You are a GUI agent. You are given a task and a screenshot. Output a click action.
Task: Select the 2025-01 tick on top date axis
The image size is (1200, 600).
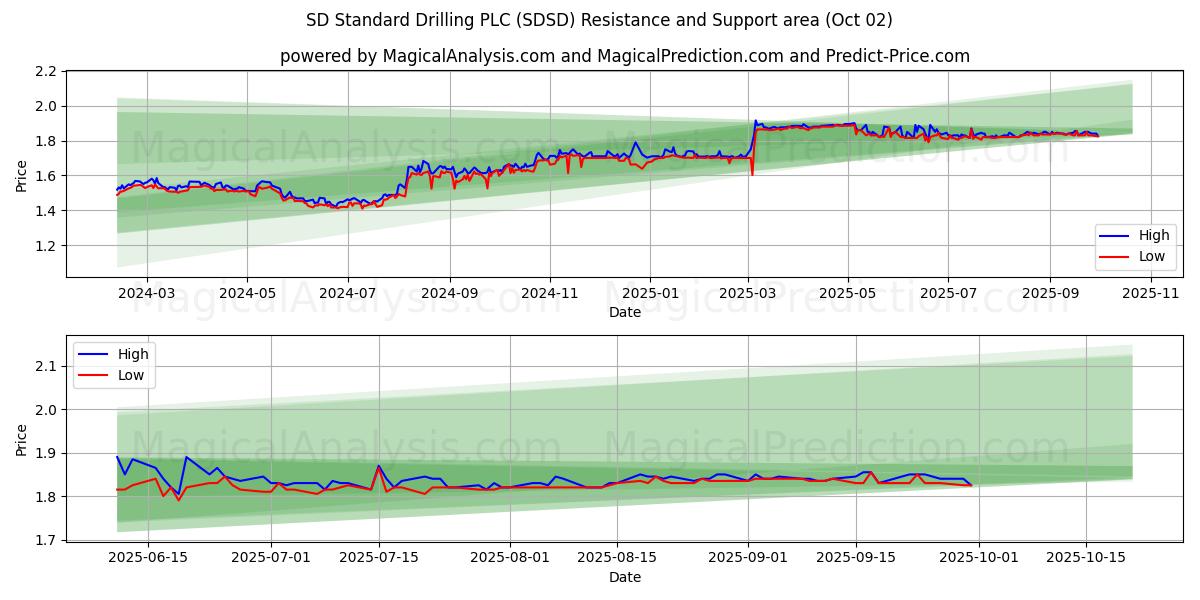click(650, 294)
